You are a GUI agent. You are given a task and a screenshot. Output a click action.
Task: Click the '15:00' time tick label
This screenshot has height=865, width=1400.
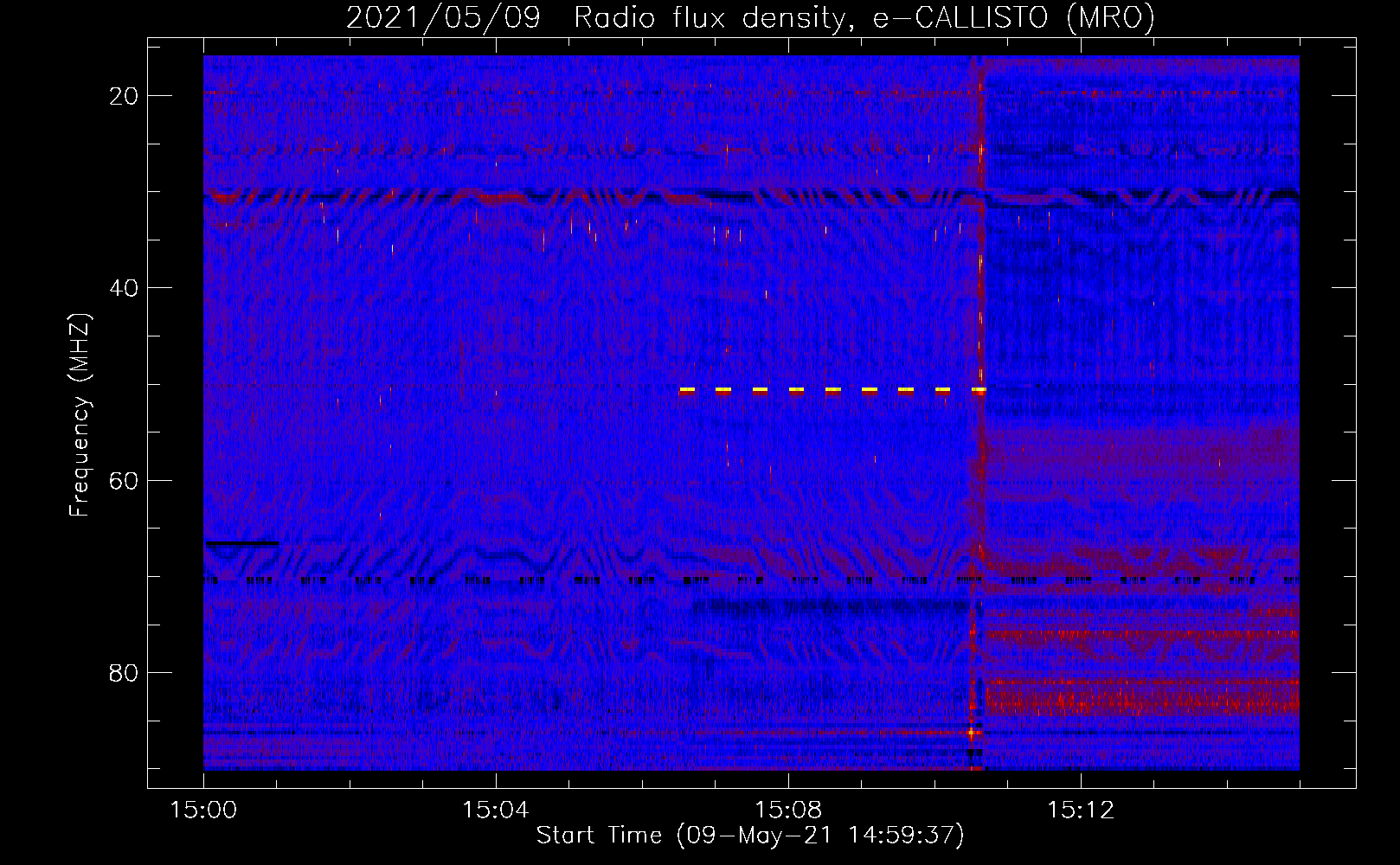pyautogui.click(x=203, y=811)
